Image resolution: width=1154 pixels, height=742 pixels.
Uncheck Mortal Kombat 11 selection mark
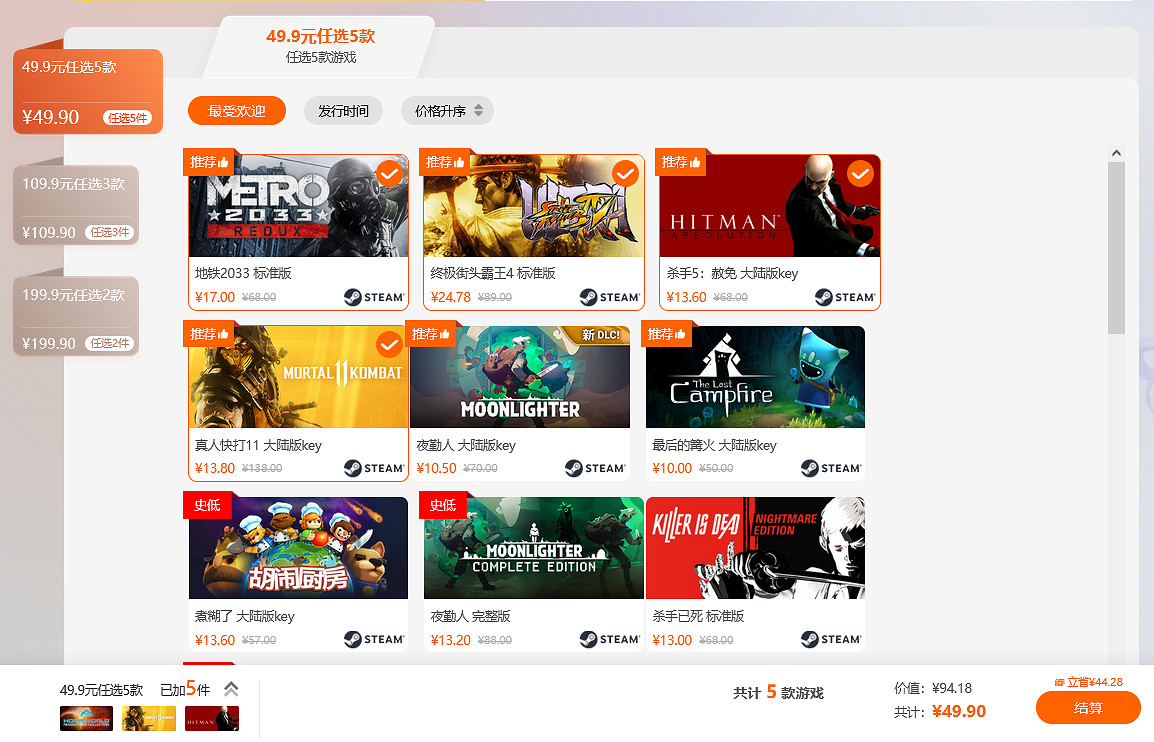click(389, 345)
